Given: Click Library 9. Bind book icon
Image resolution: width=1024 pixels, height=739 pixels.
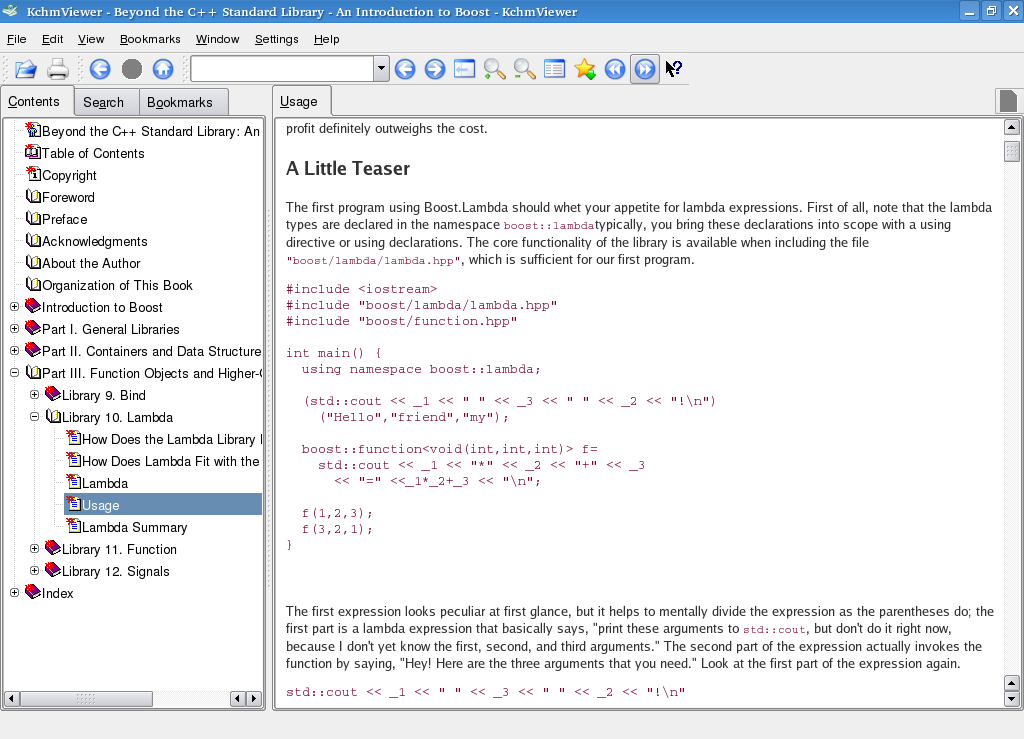Looking at the screenshot, I should click(53, 394).
